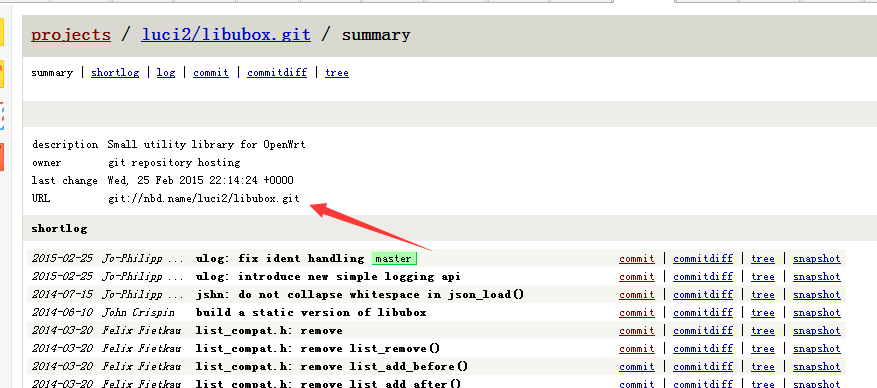This screenshot has height=388, width=877.
Task: Open luci2/libubox.git breadcrumb link
Action: click(226, 35)
